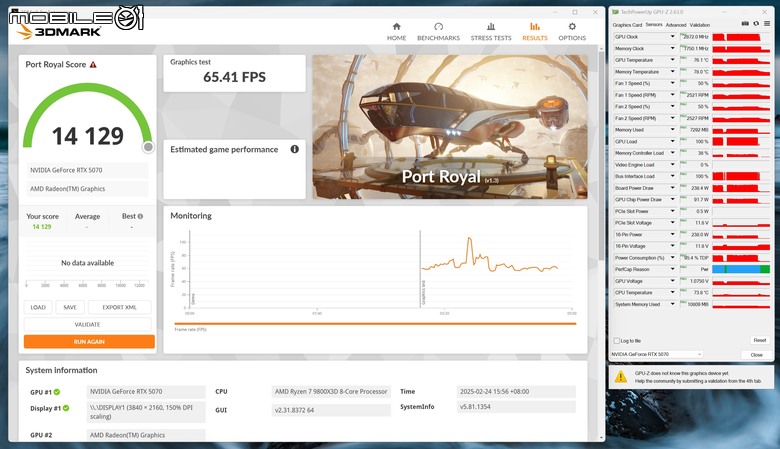Click Port Royal benchmark thumbnail image
Viewport: 780px width, 449px height.
tap(450, 127)
